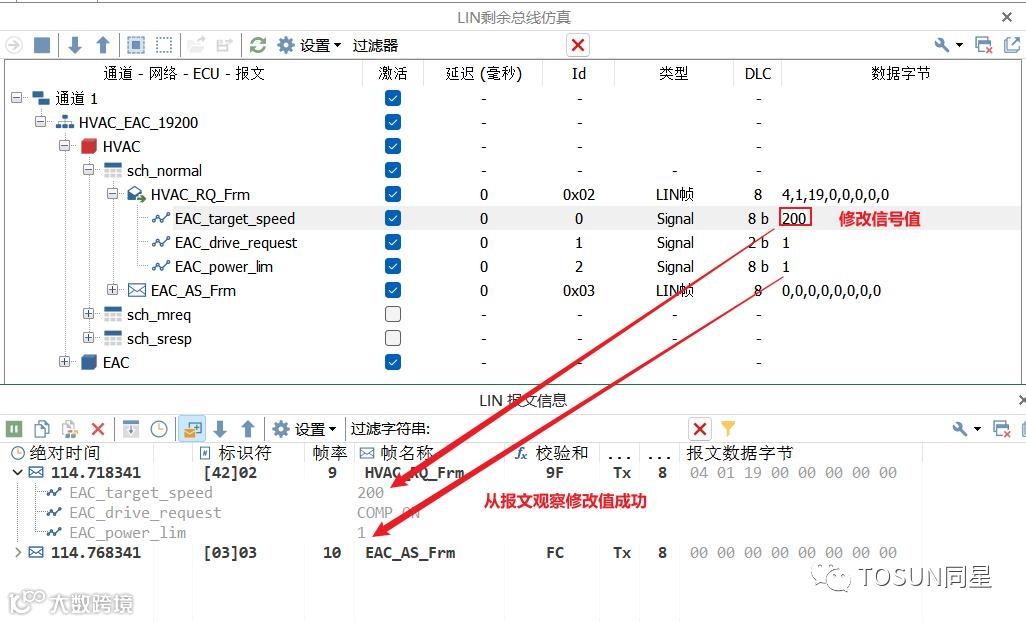Toggle the highlighted add-message envelope icon
1026x622 pixels.
point(192,429)
